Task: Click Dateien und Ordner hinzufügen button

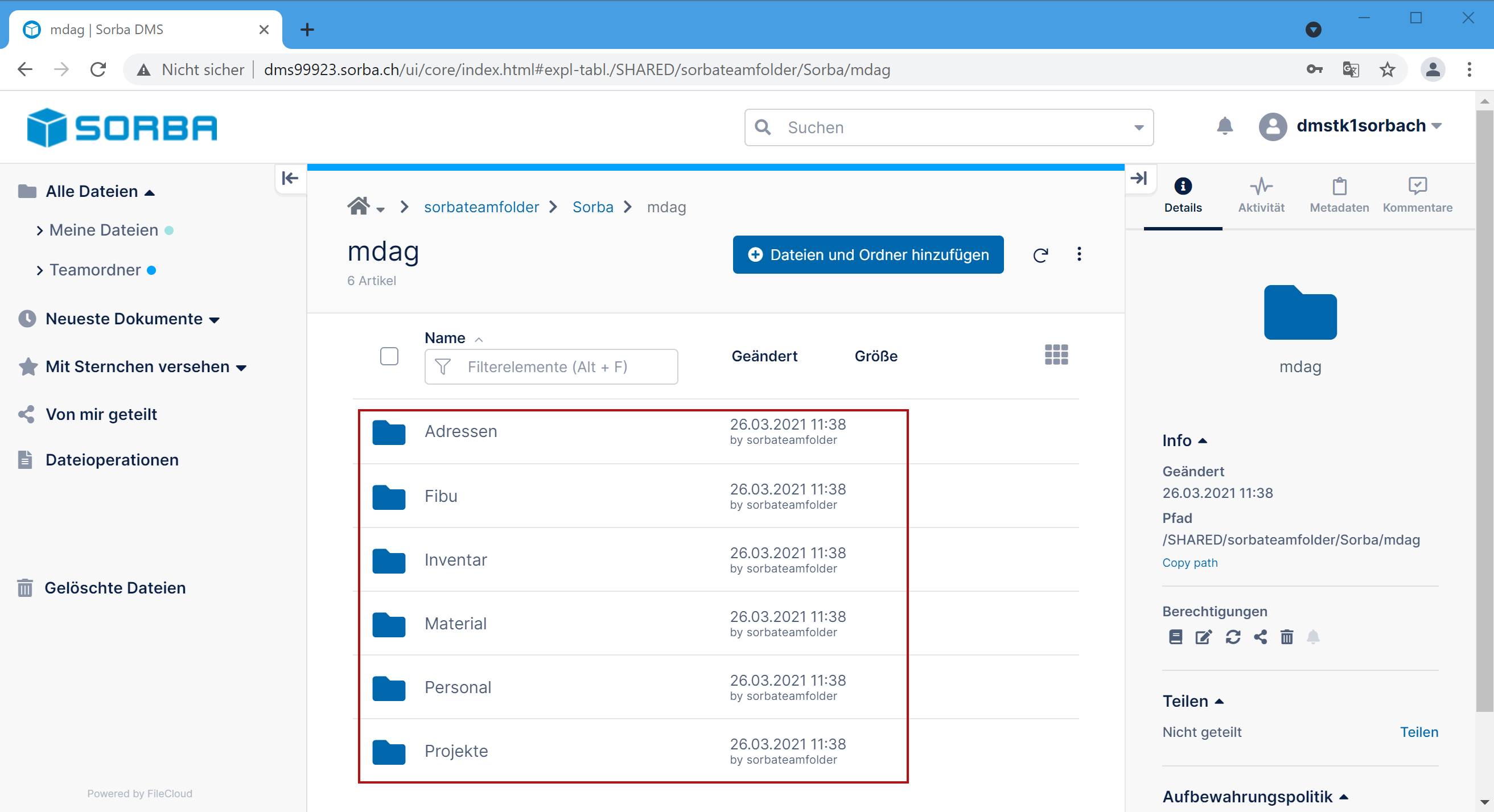Action: pyautogui.click(x=867, y=254)
